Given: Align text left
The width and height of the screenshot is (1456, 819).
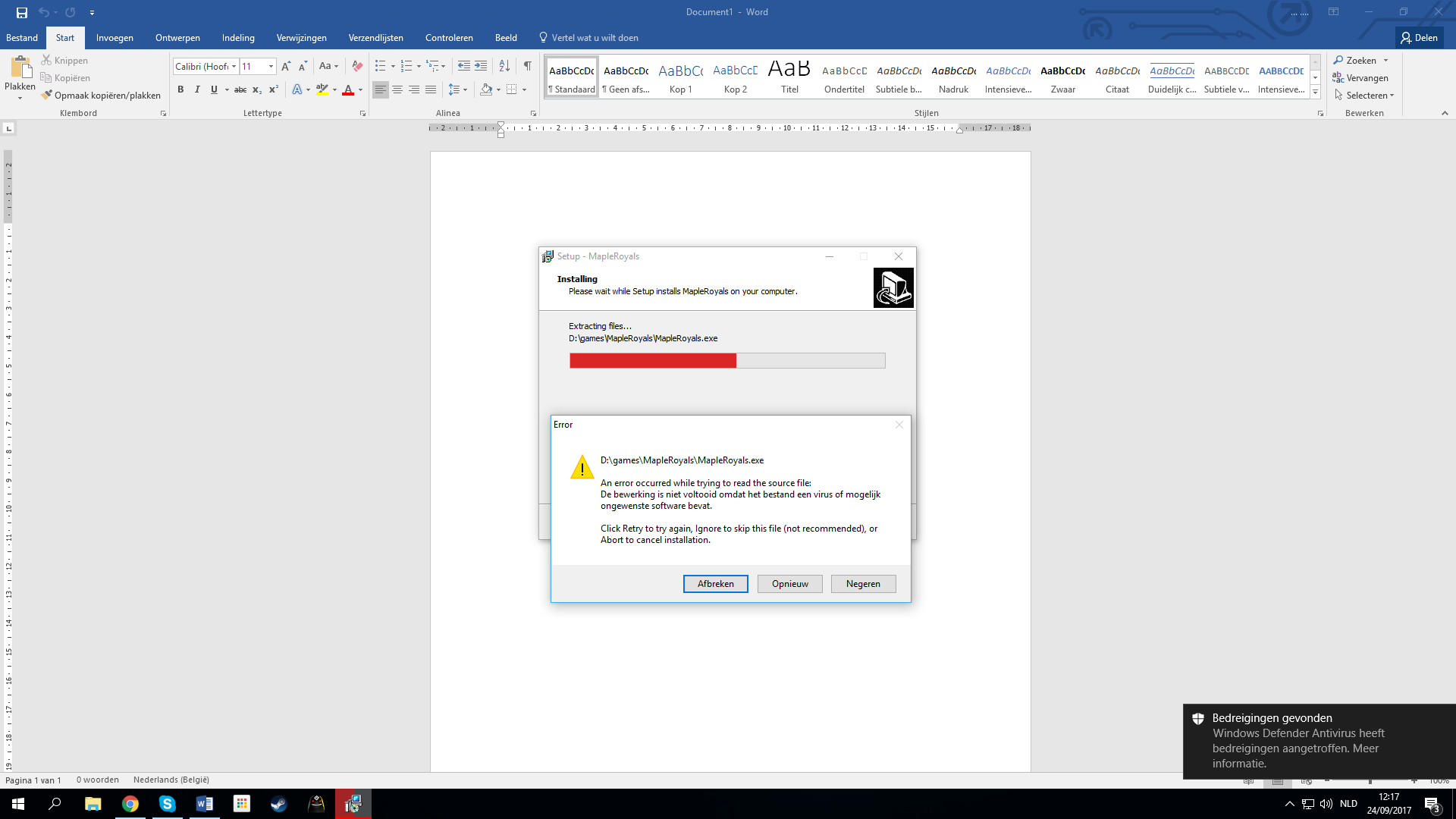Looking at the screenshot, I should click(x=381, y=89).
